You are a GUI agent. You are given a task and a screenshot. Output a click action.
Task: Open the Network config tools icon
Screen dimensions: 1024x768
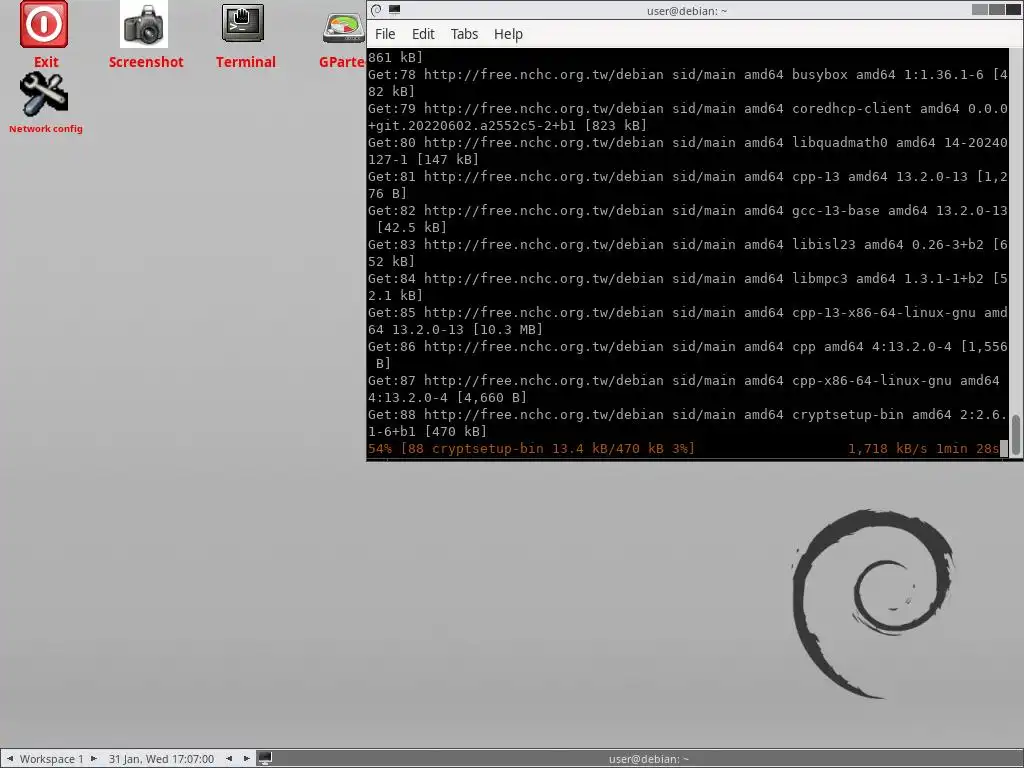[44, 94]
